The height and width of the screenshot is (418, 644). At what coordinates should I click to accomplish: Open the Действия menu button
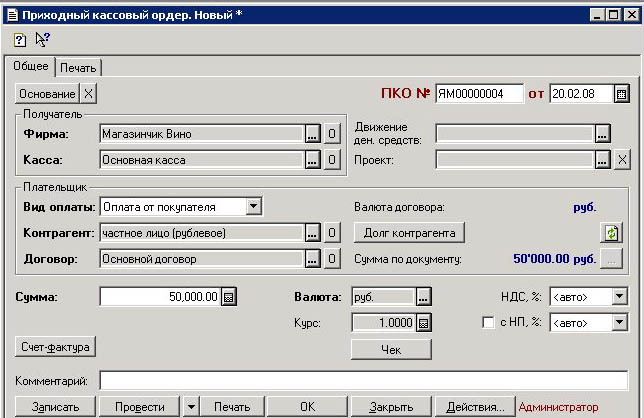point(475,407)
